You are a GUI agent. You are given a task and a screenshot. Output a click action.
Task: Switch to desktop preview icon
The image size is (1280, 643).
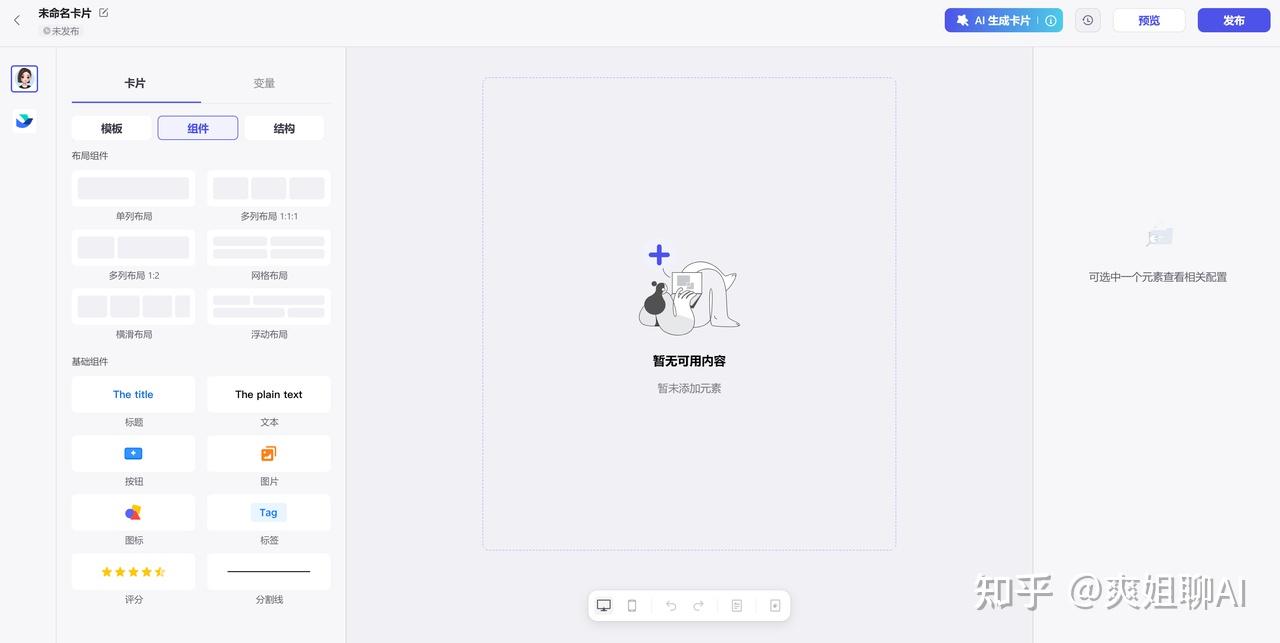[604, 605]
